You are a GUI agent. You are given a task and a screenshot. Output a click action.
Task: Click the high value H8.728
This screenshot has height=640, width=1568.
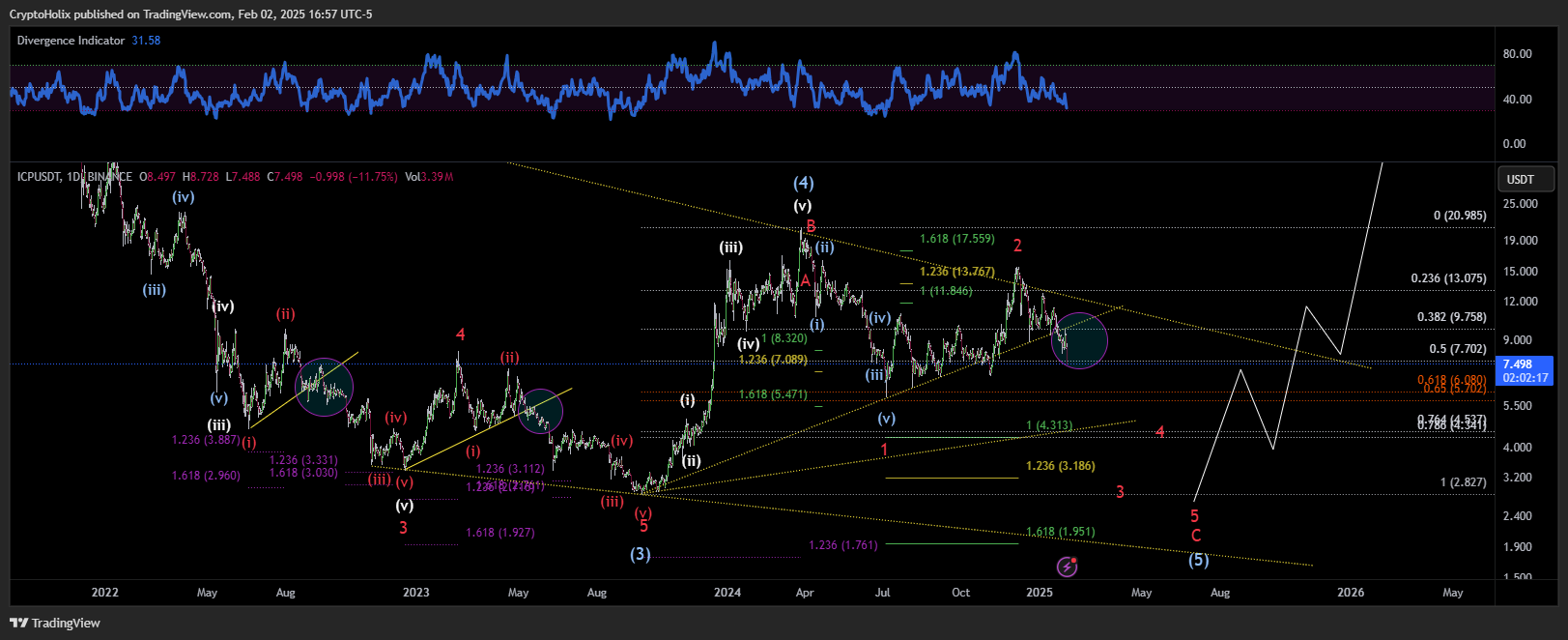pos(201,177)
